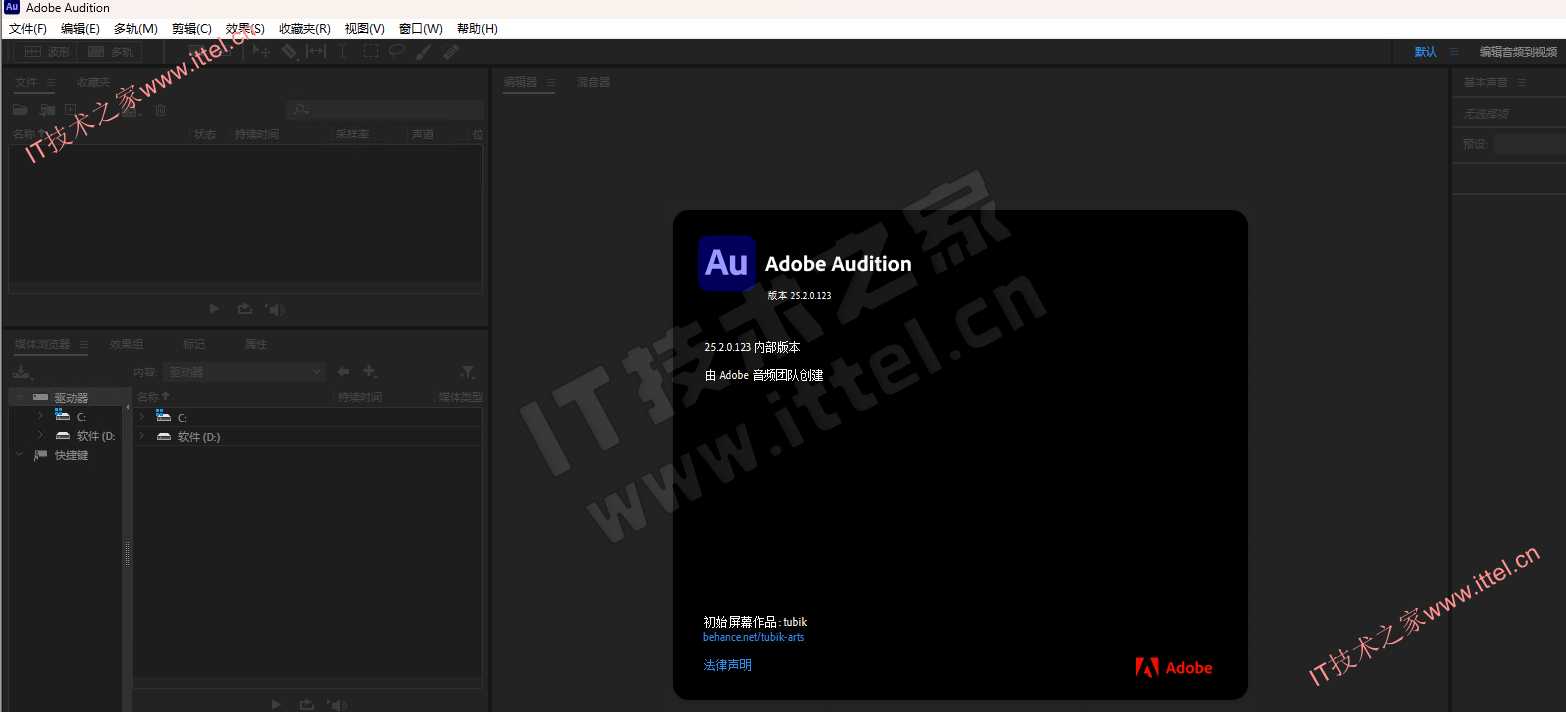Switch to the 标记 tab
The width and height of the screenshot is (1566, 712).
[194, 344]
